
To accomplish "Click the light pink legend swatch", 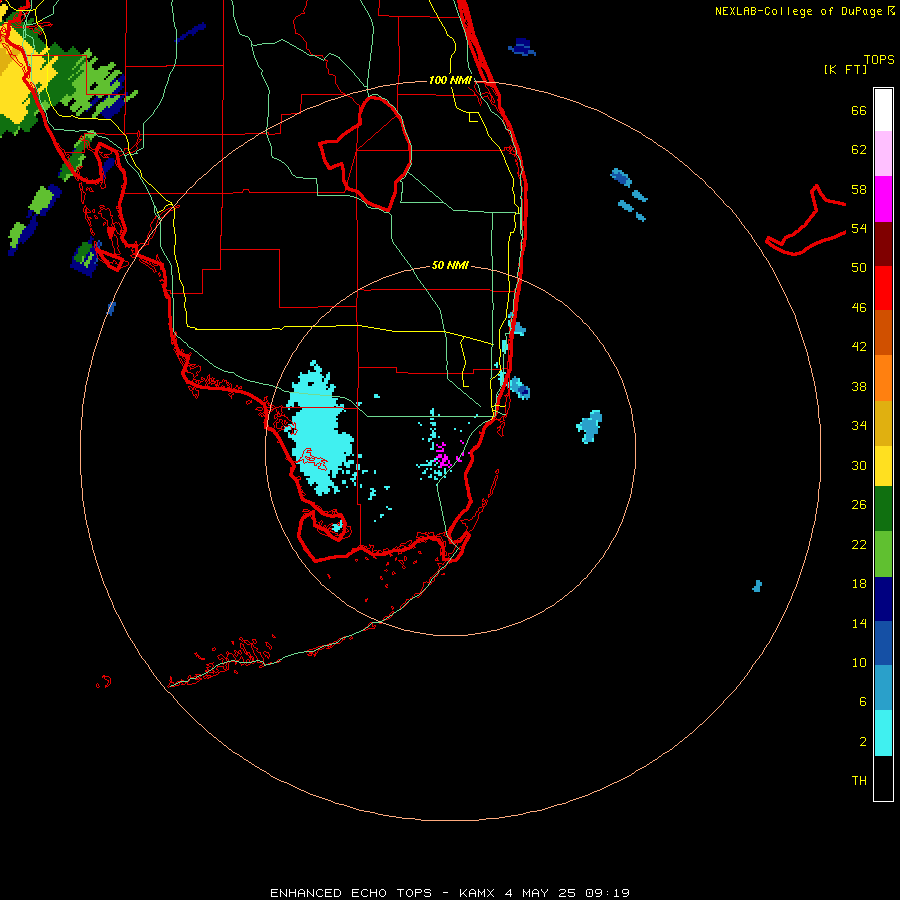I will click(x=883, y=154).
